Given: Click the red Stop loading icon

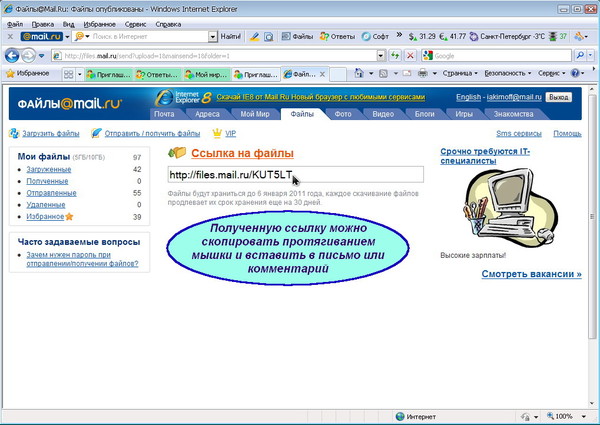Looking at the screenshot, I should point(410,56).
